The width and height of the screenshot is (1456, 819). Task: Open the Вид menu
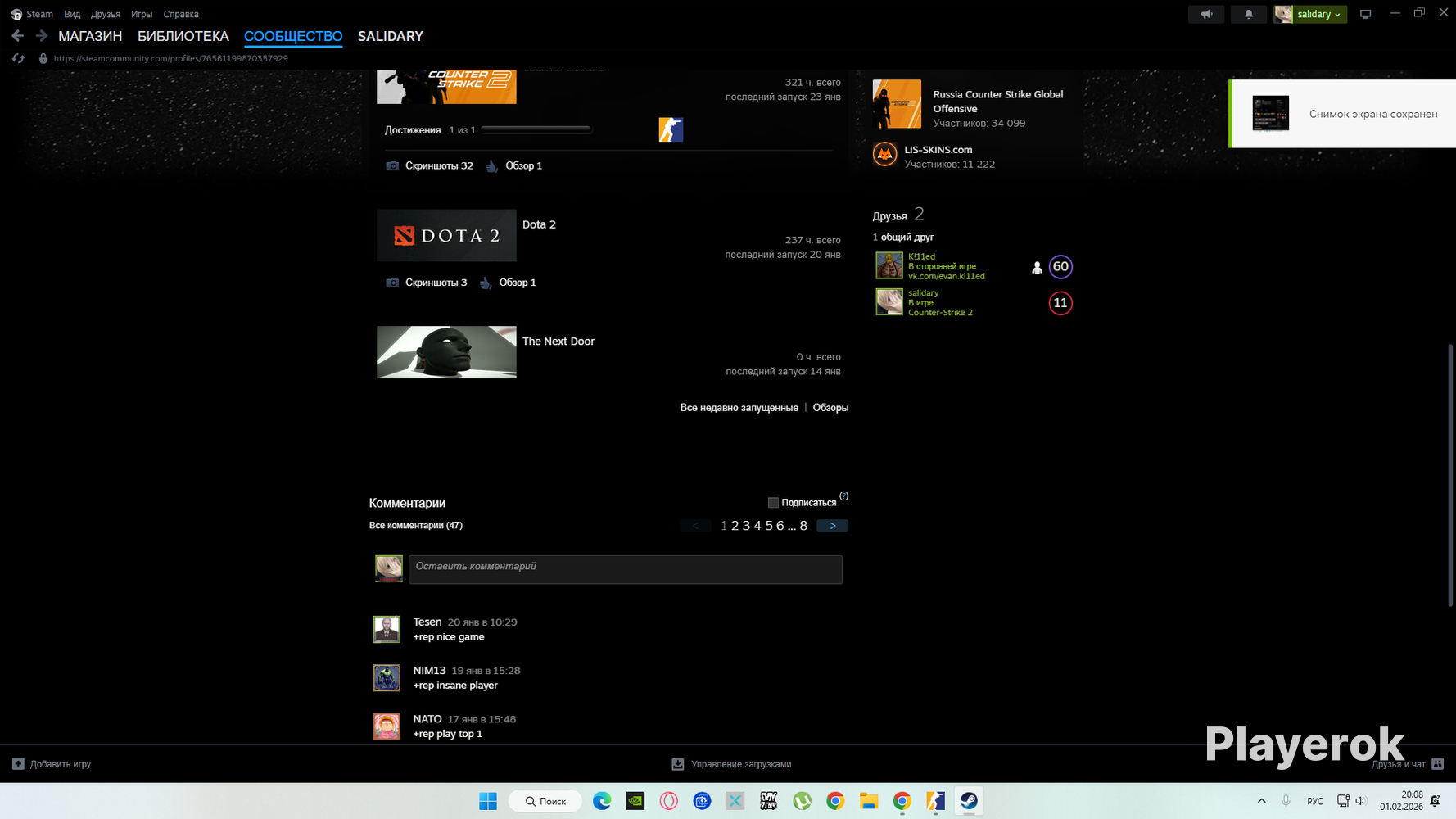coord(72,14)
